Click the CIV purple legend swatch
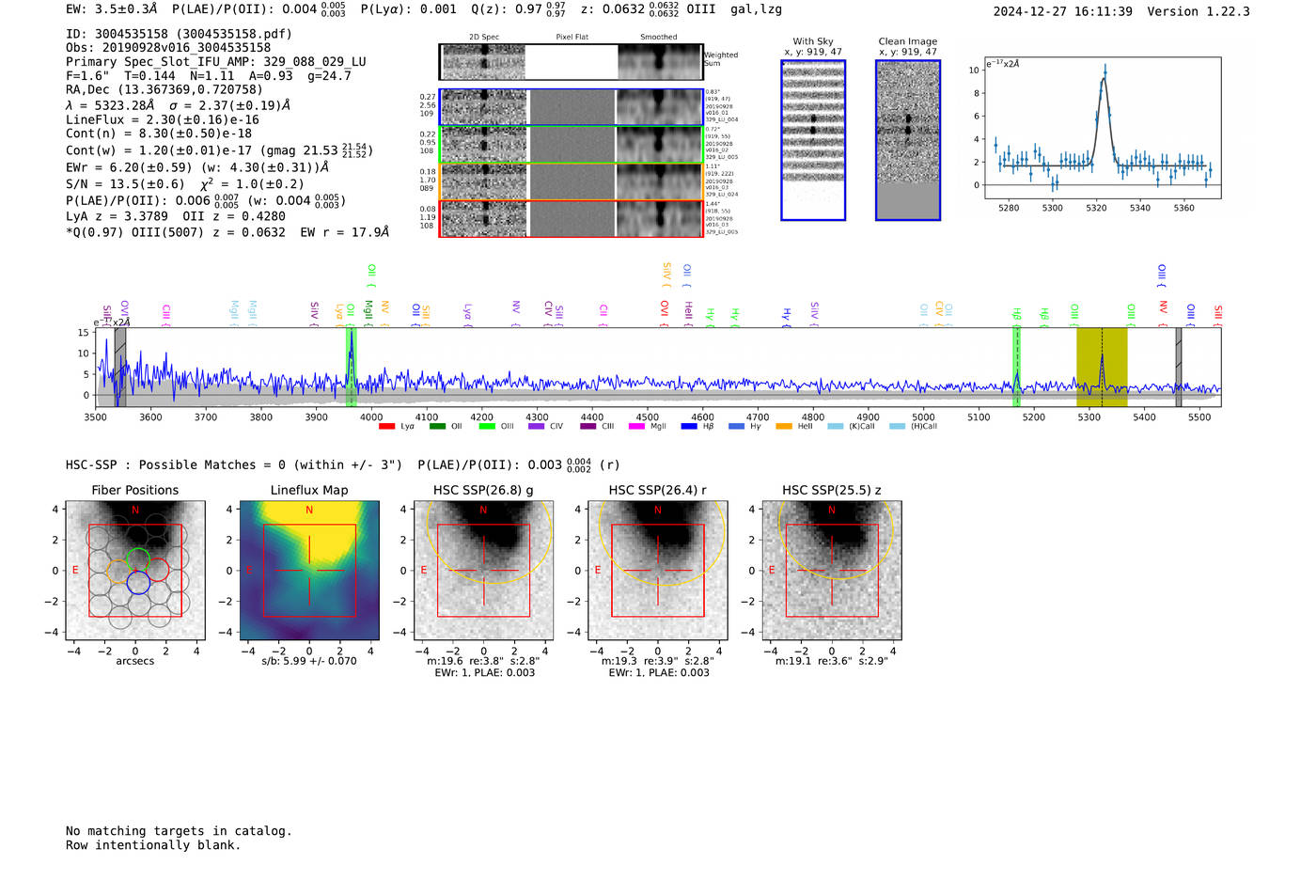 (x=536, y=426)
